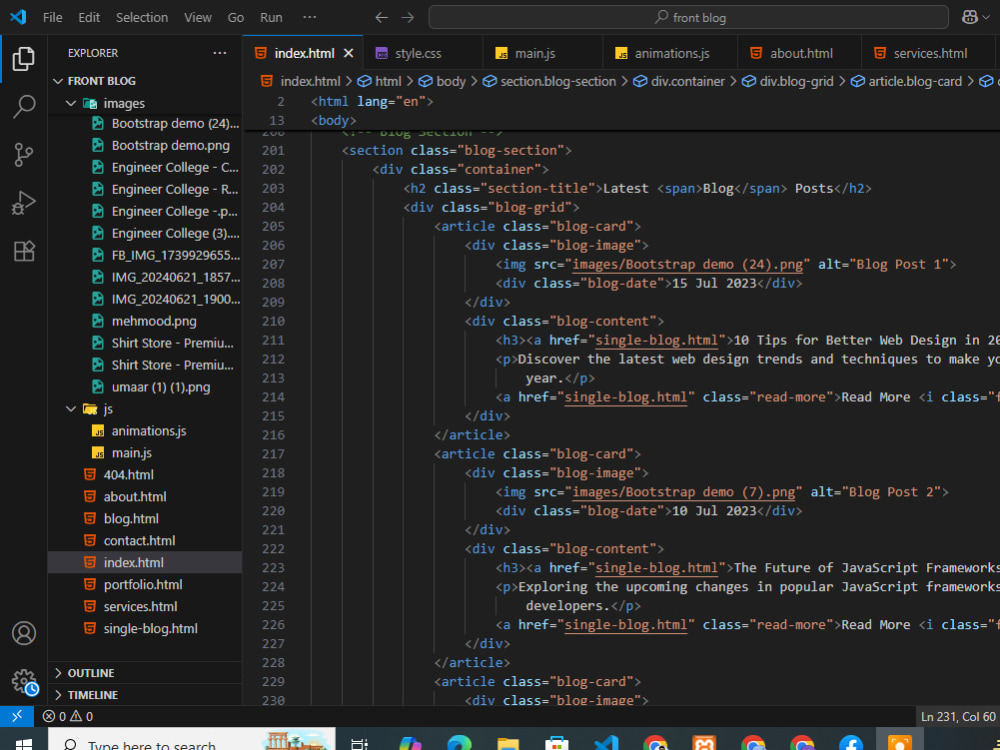The image size is (1000, 750).
Task: Expand the TIMELINE section
Action: tap(145, 695)
